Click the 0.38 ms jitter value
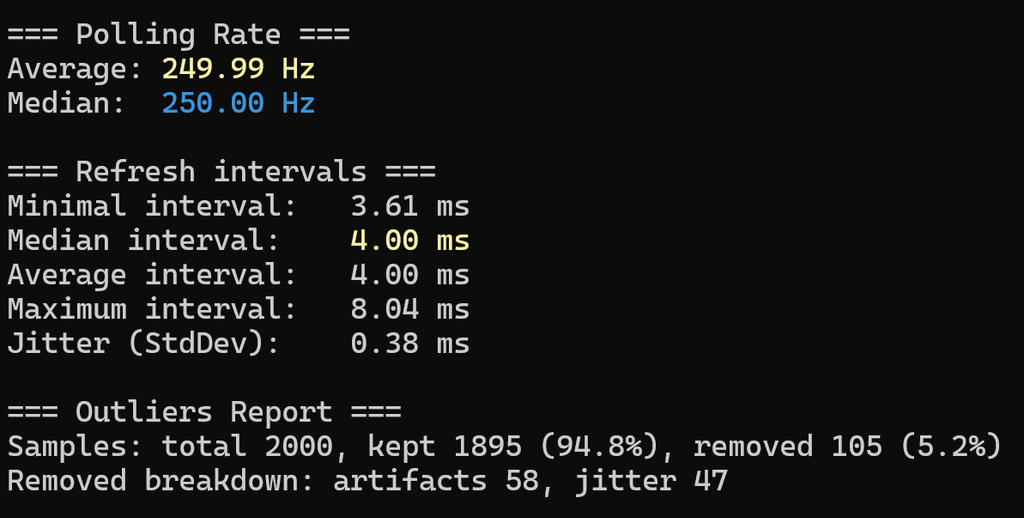The image size is (1024, 518). [409, 343]
